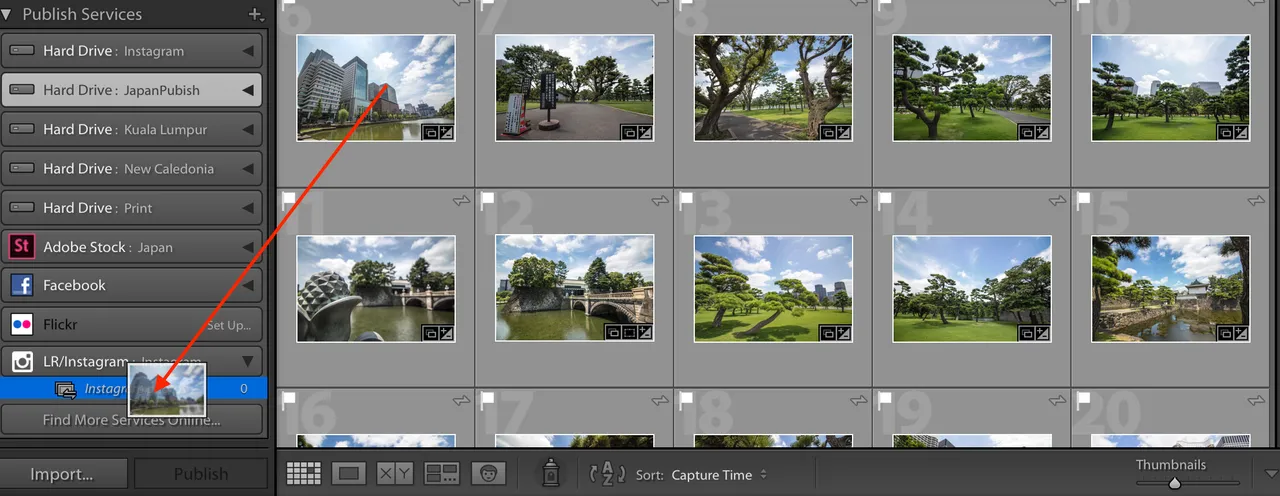Toggle the flag on photo 12

tap(487, 200)
